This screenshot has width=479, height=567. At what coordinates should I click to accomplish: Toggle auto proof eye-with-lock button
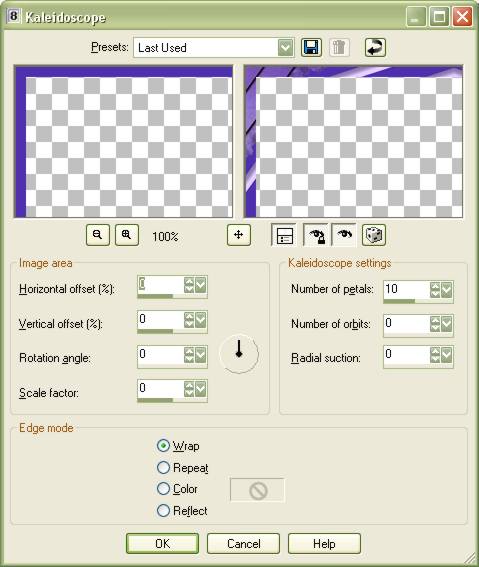point(316,235)
